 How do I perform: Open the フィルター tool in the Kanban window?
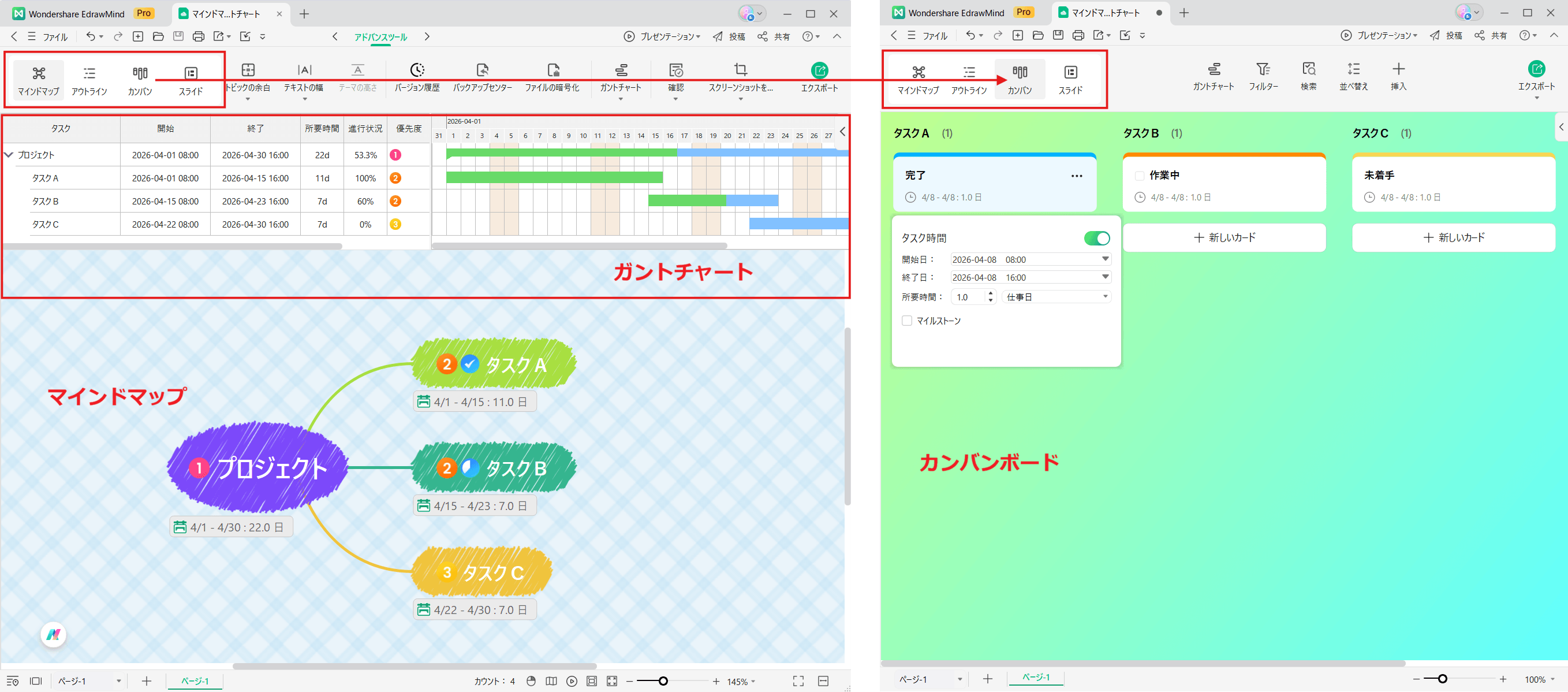[x=1264, y=75]
